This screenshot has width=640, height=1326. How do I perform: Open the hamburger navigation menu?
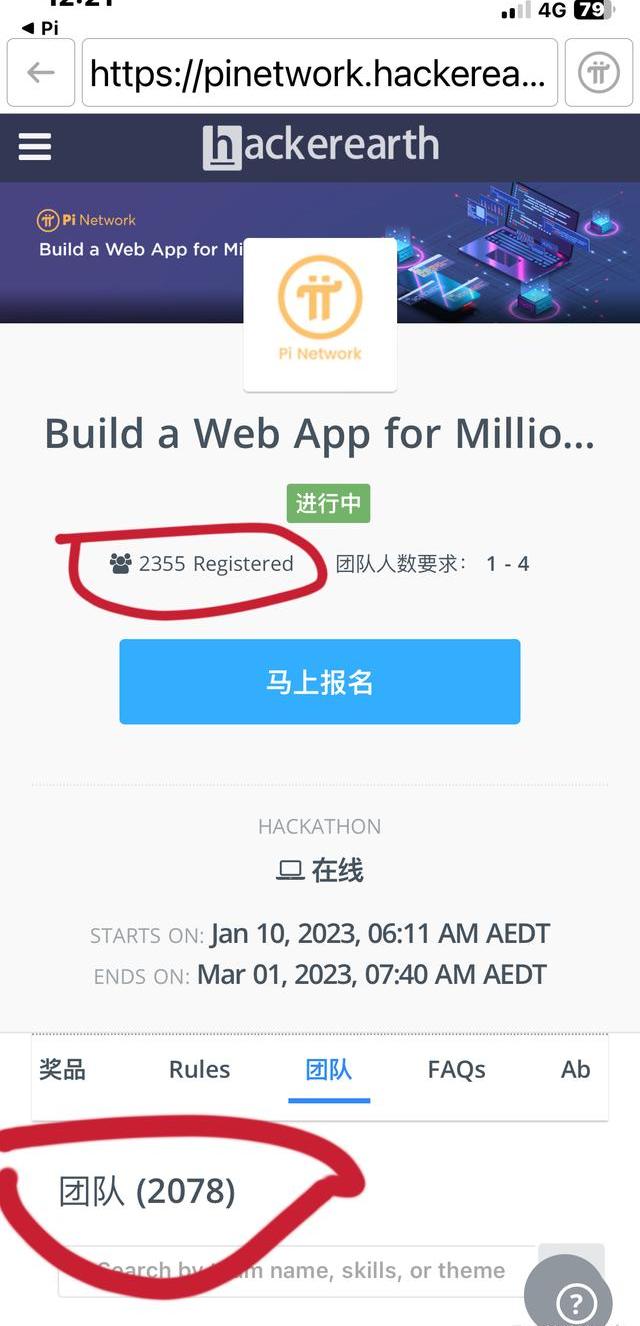(x=35, y=147)
